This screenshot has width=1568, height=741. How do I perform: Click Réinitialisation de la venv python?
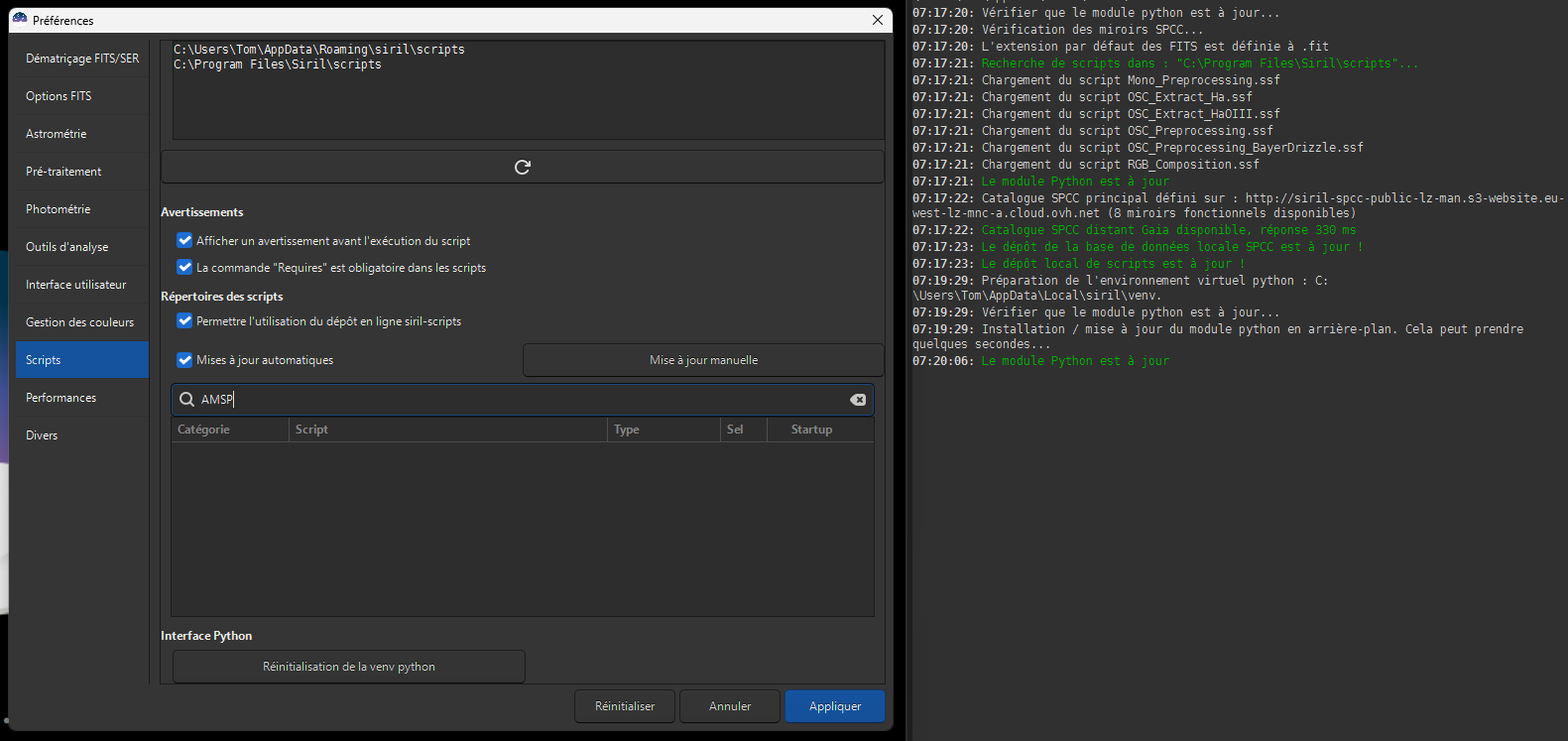pyautogui.click(x=349, y=667)
